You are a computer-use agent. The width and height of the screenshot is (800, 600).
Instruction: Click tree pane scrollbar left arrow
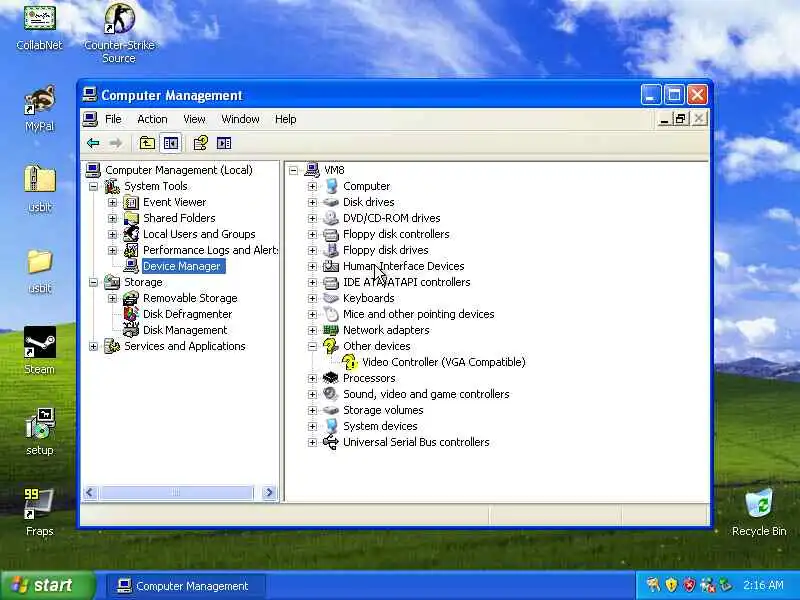pyautogui.click(x=90, y=492)
